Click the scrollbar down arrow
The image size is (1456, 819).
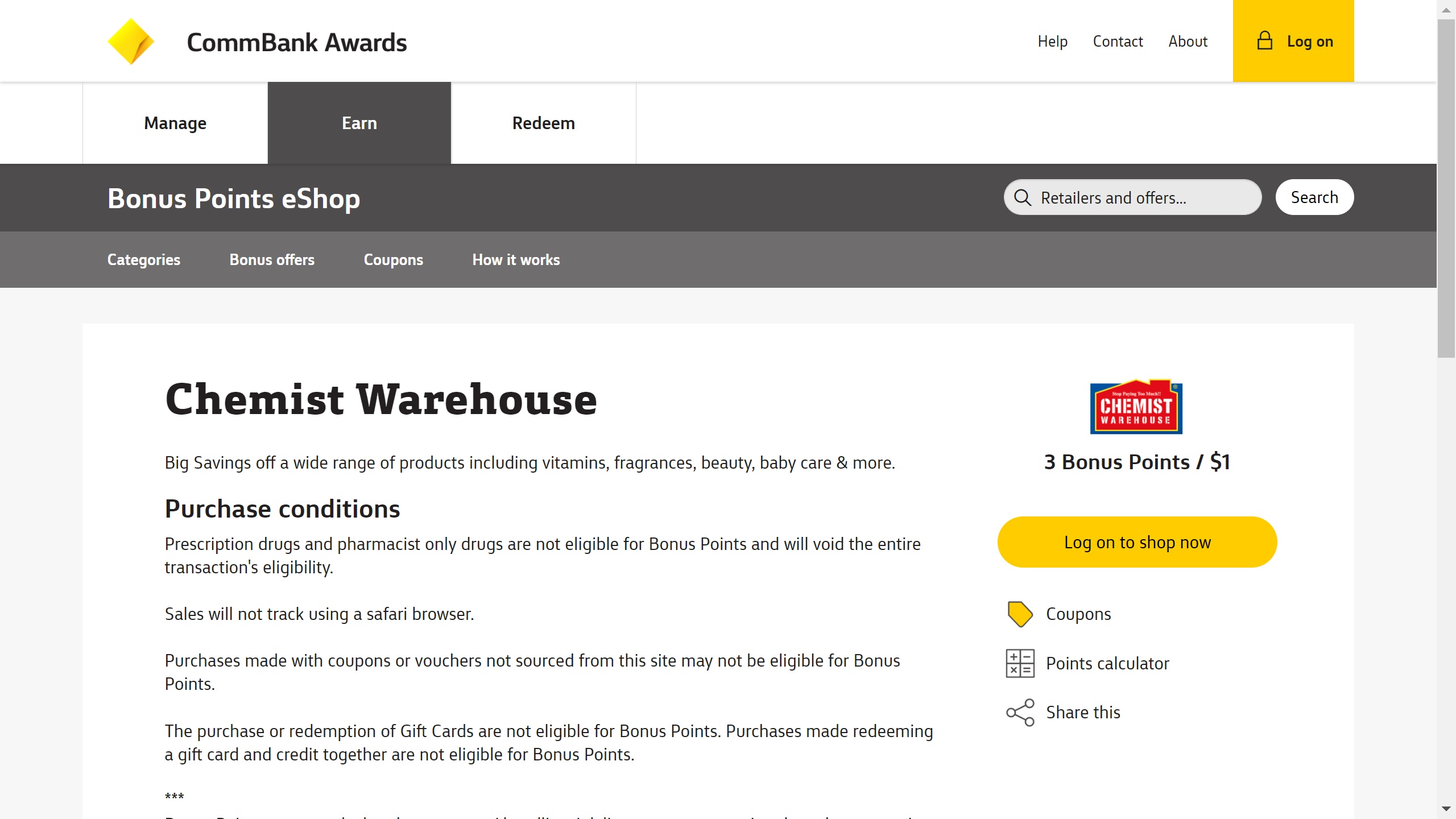point(1446,809)
